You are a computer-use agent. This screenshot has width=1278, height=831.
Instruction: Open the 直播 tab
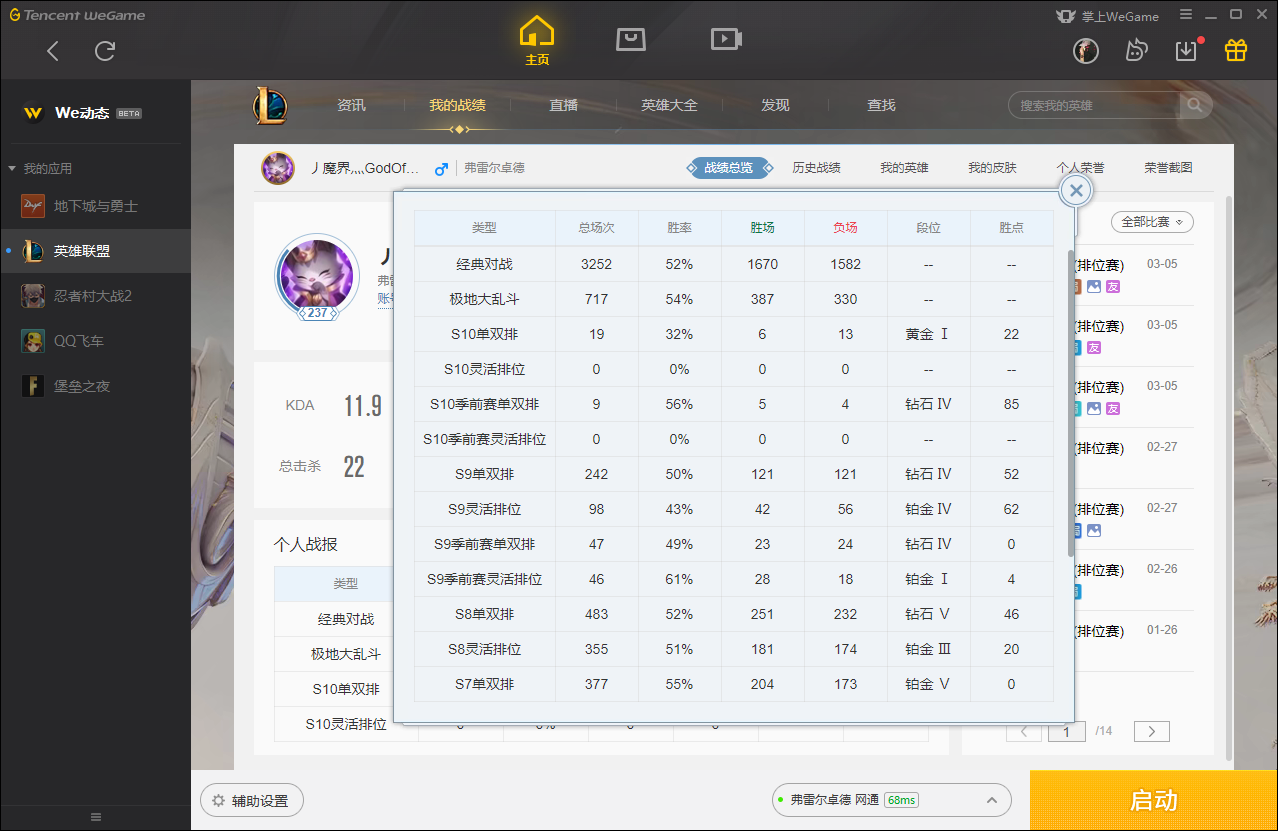(563, 105)
